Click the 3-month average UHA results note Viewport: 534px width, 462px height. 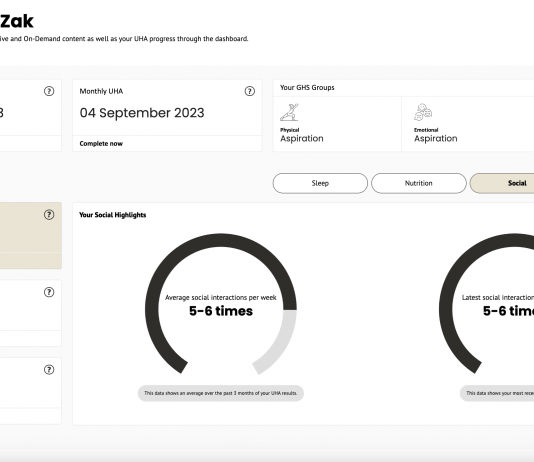click(x=221, y=393)
